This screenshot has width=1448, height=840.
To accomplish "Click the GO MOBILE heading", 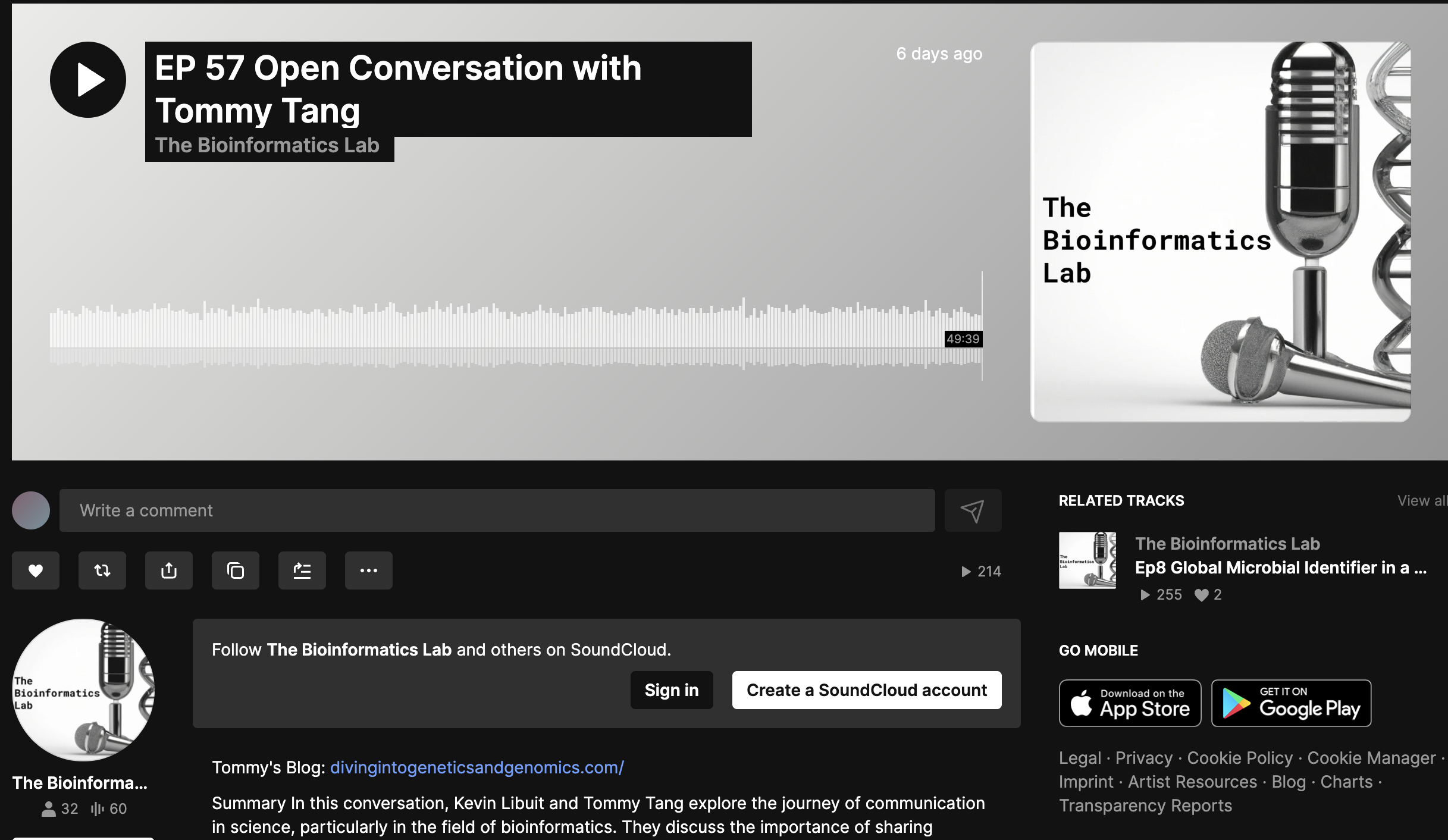I will coord(1098,651).
